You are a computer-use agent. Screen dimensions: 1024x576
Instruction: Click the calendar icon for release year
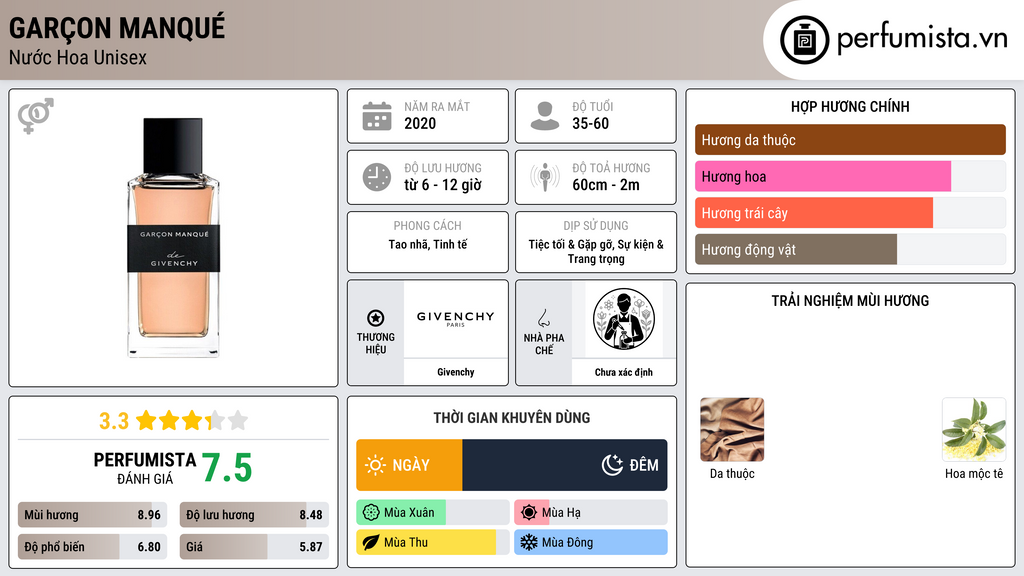[377, 116]
